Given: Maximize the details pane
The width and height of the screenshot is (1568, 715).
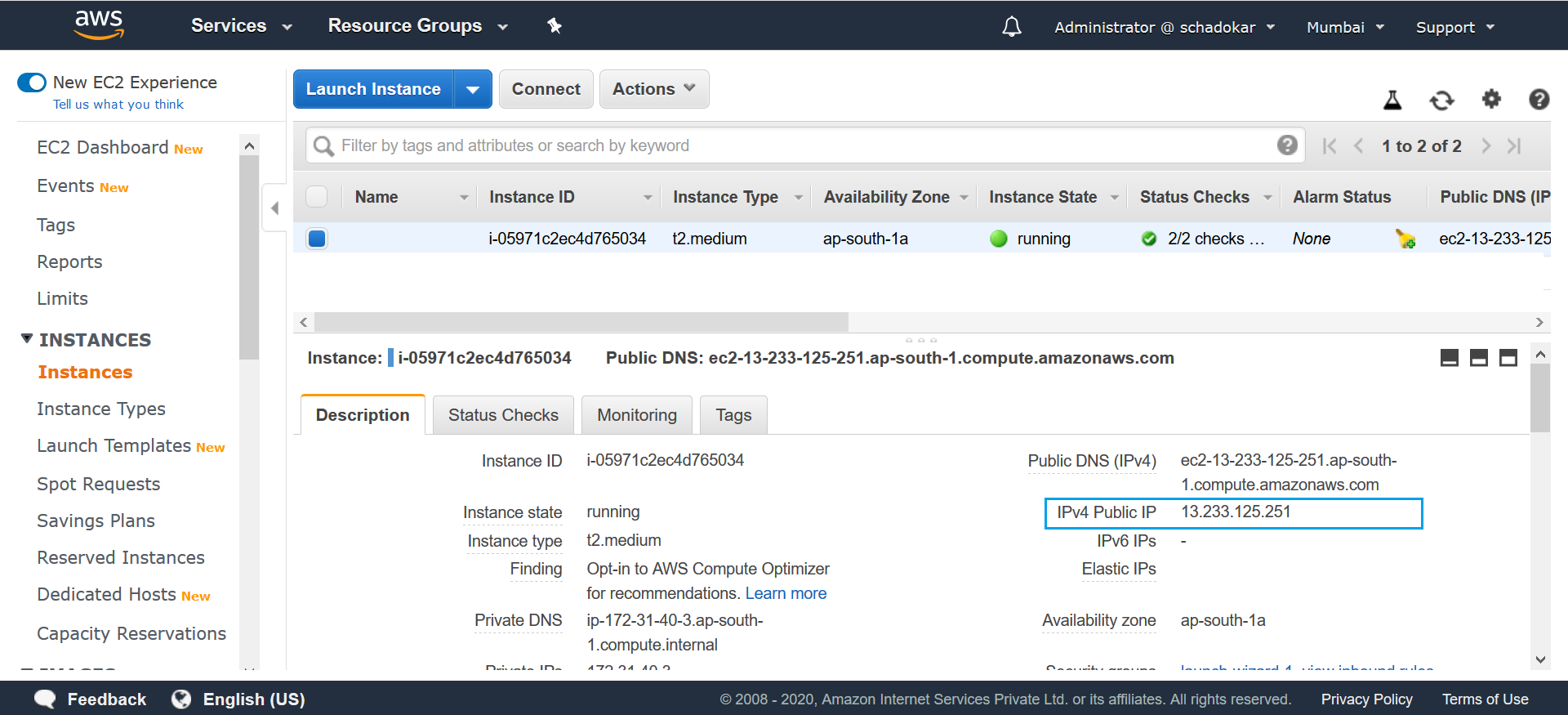Looking at the screenshot, I should coord(1508,358).
